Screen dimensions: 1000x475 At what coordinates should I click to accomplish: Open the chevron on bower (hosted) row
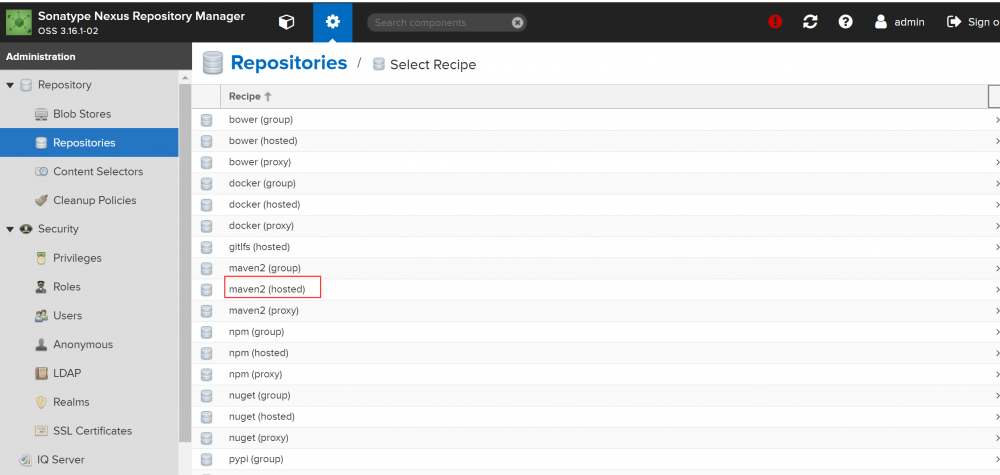tap(996, 141)
